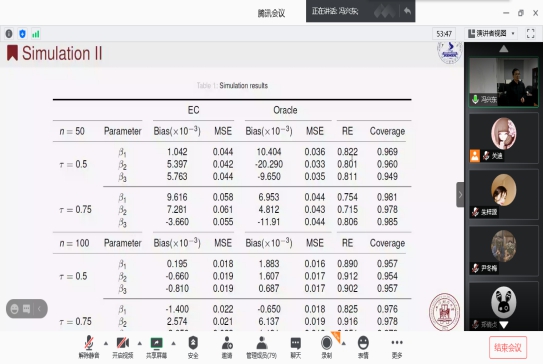Select the speaker's video thumbnail
543x364 pixels.
[x=504, y=82]
